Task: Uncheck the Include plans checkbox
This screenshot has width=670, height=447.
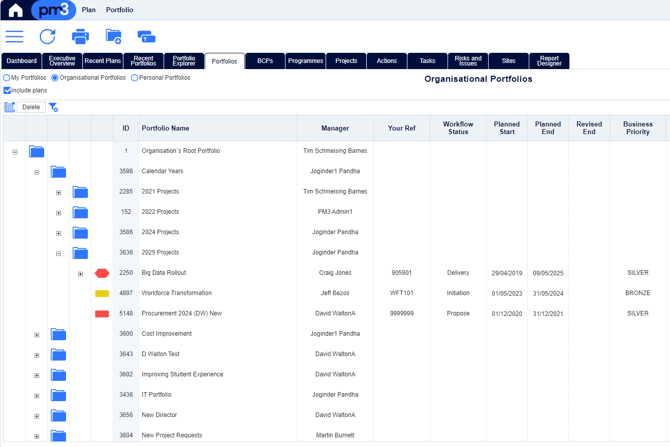Action: point(7,90)
